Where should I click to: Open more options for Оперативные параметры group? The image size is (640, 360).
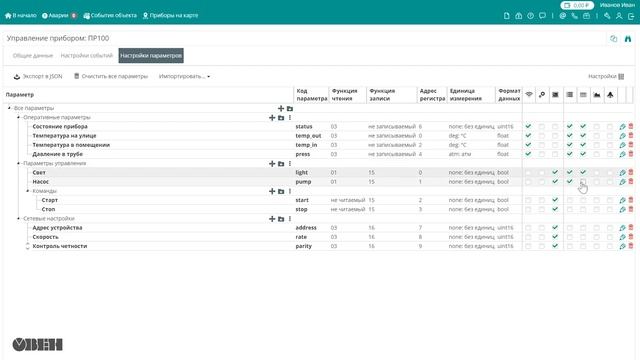[290, 118]
